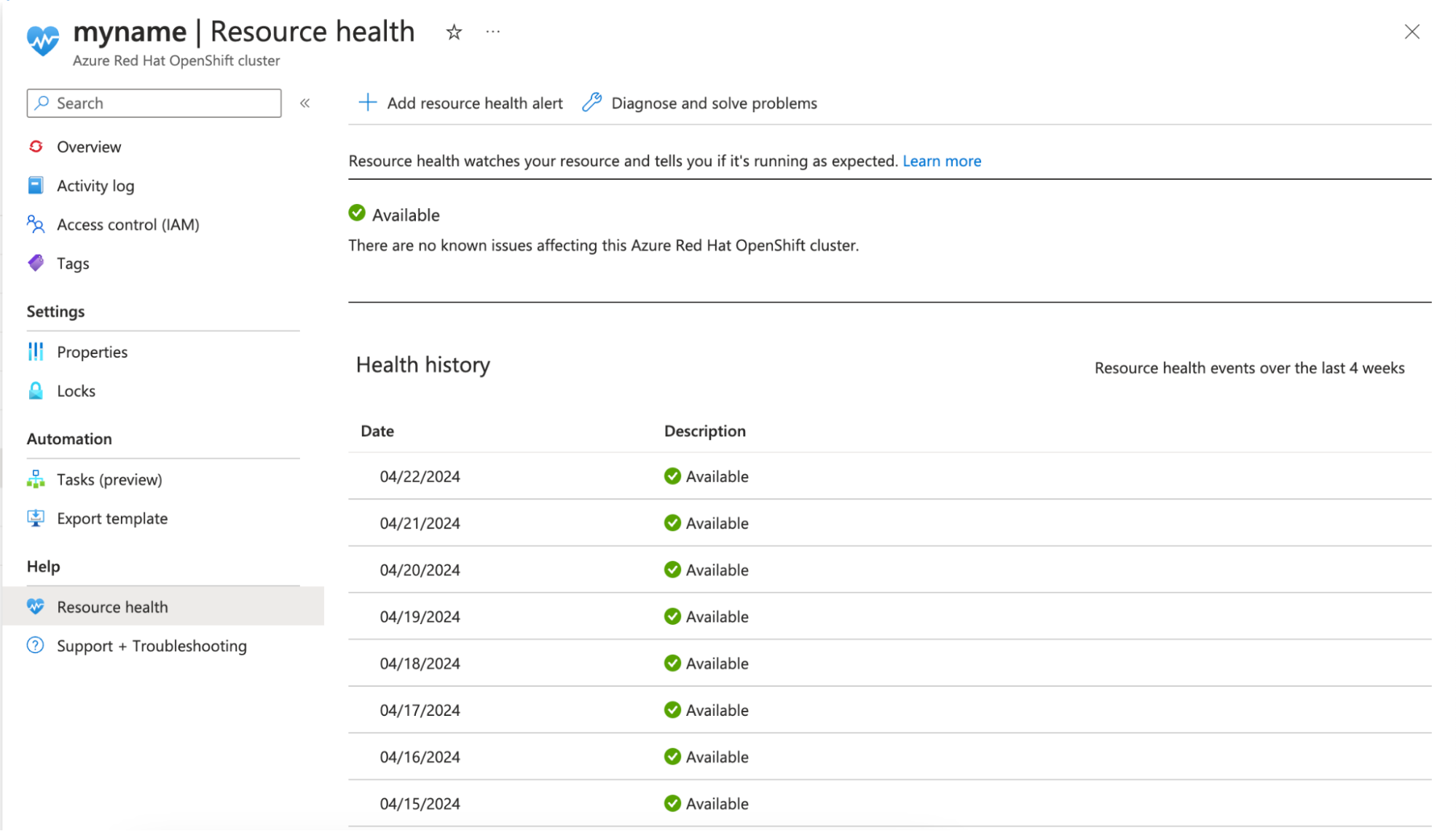
Task: Click the Properties bars icon
Action: [x=36, y=352]
